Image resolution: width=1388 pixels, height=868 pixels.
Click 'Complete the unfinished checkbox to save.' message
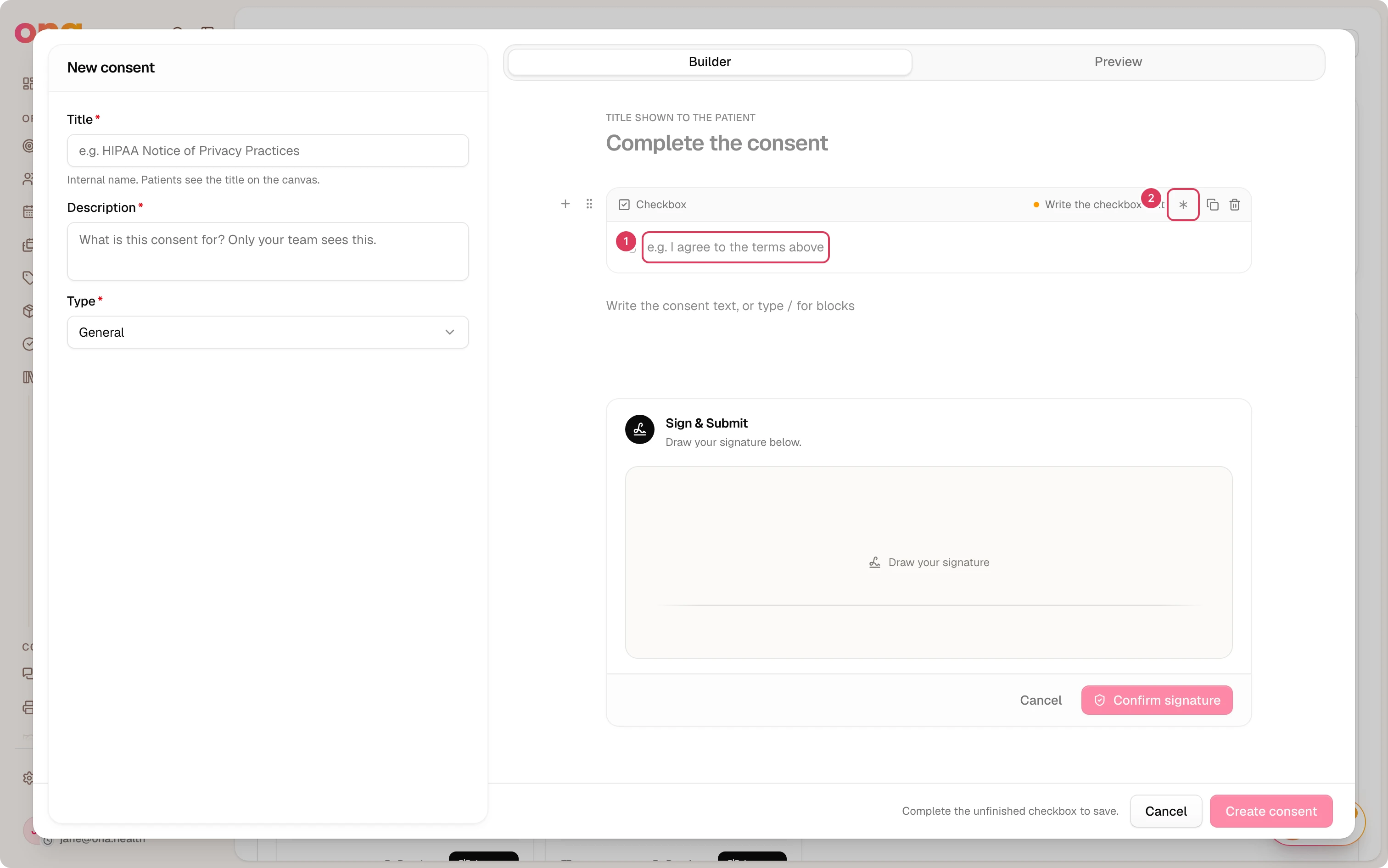(1010, 811)
